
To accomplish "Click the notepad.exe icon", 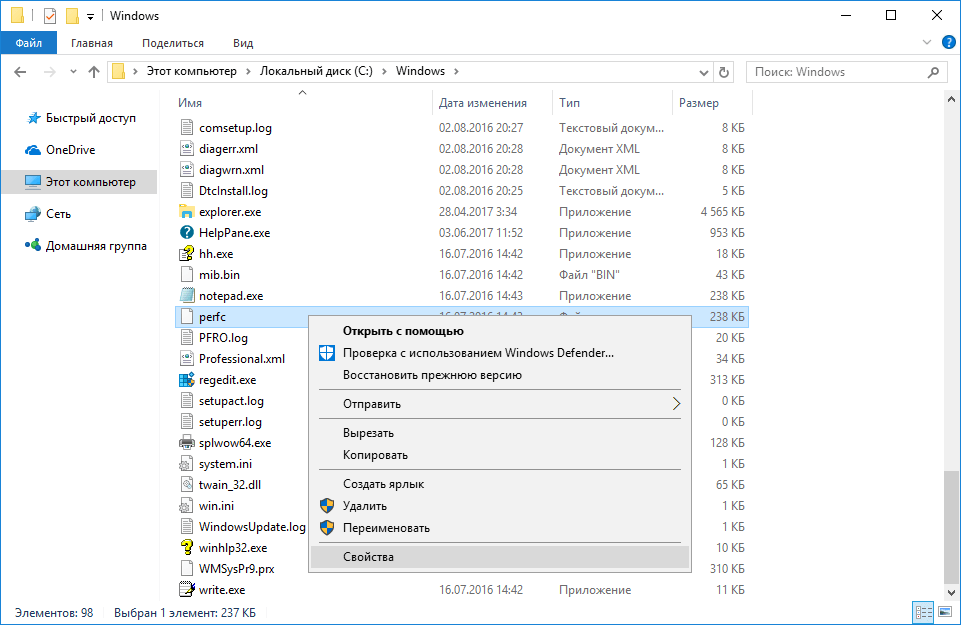I will [186, 295].
